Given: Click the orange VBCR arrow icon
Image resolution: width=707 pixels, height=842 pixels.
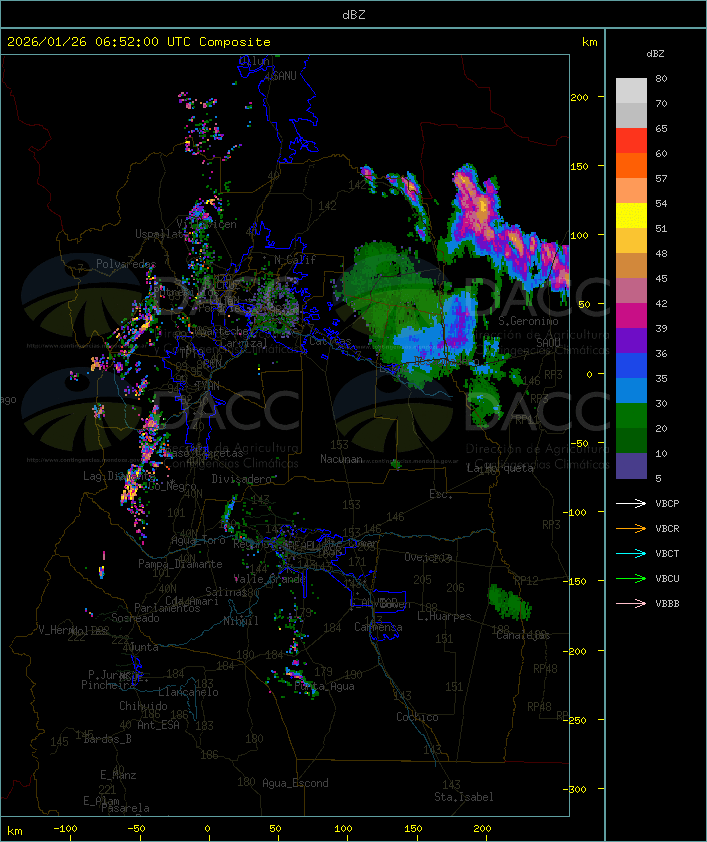Looking at the screenshot, I should (631, 529).
